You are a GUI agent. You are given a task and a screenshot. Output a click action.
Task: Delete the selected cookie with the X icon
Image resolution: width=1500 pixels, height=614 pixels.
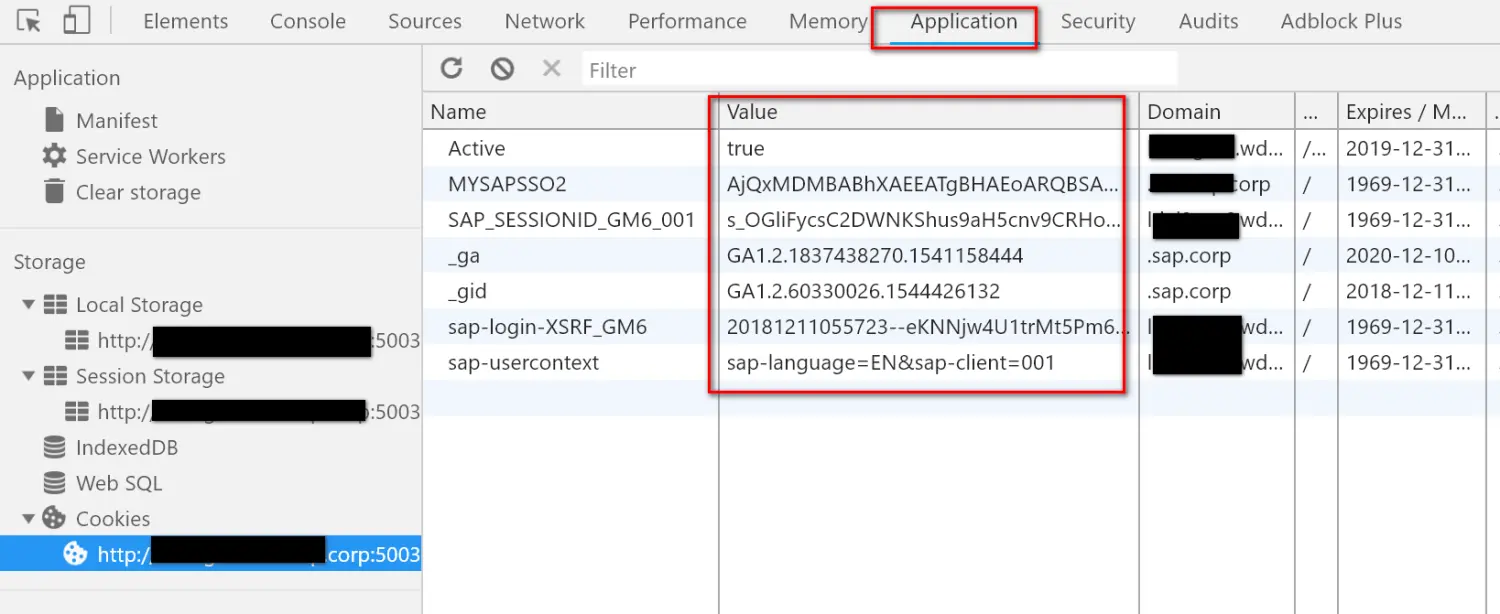pyautogui.click(x=551, y=68)
